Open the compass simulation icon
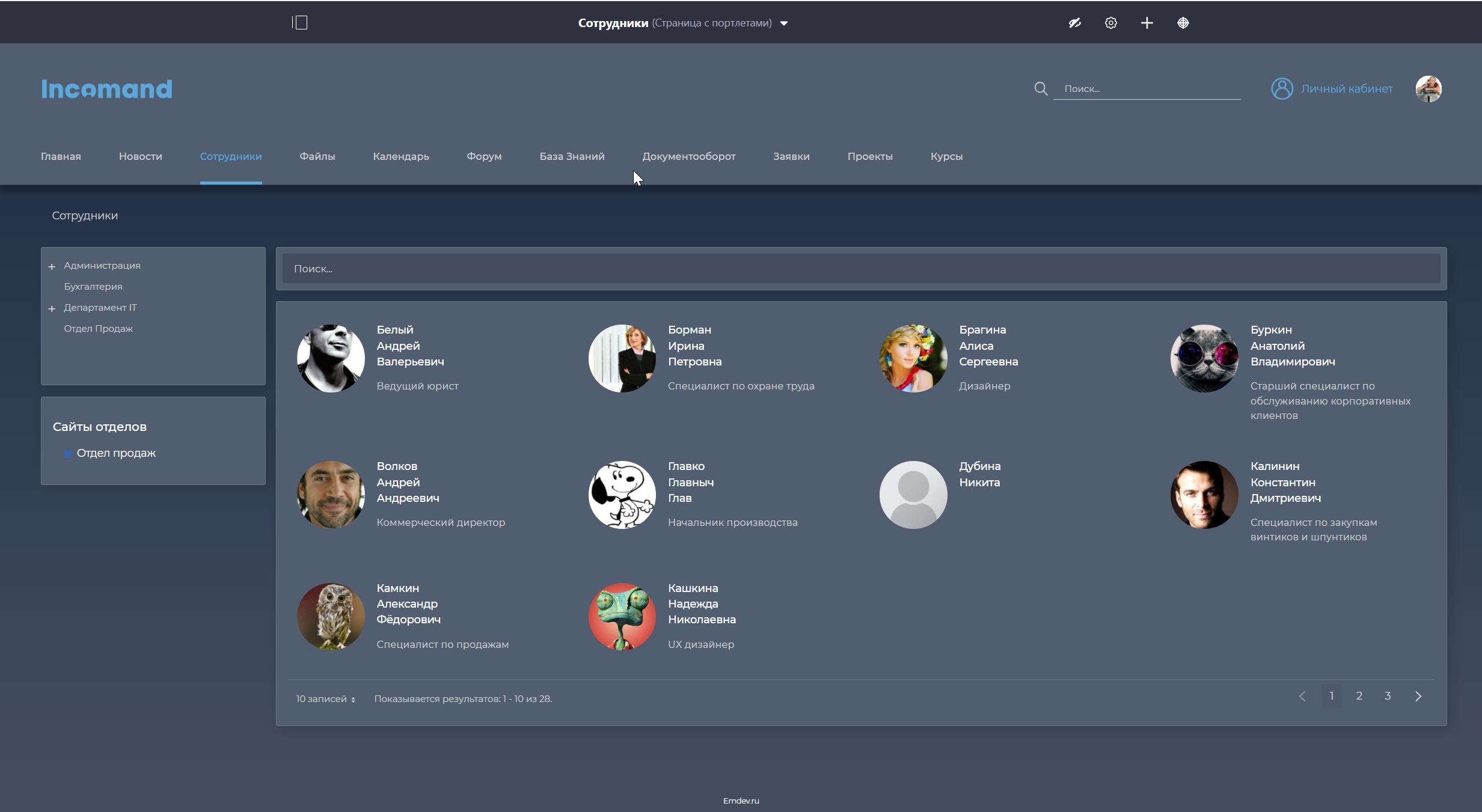The height and width of the screenshot is (812, 1482). [x=1183, y=23]
